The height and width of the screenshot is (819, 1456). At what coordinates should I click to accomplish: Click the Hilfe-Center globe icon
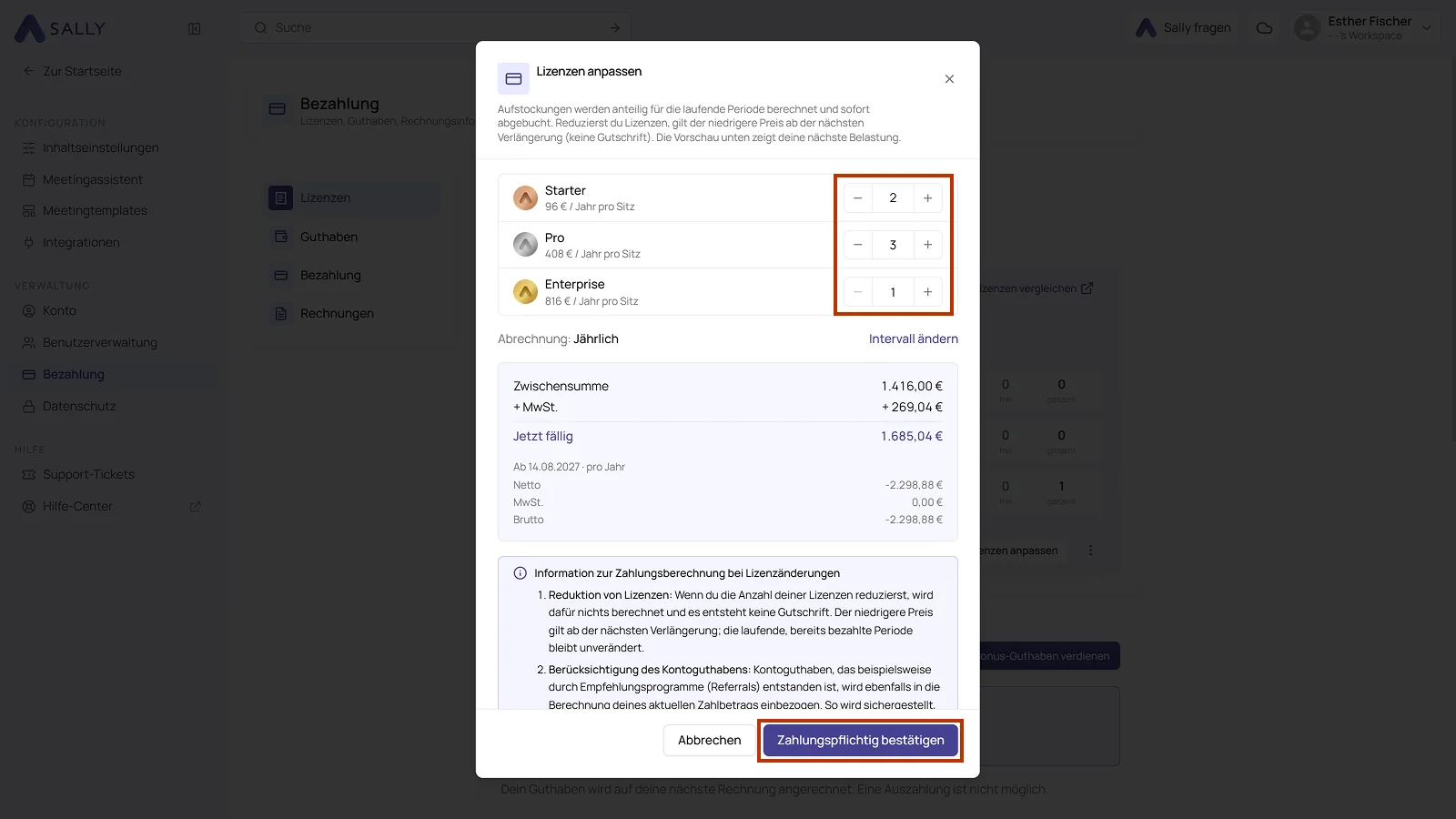[x=28, y=506]
